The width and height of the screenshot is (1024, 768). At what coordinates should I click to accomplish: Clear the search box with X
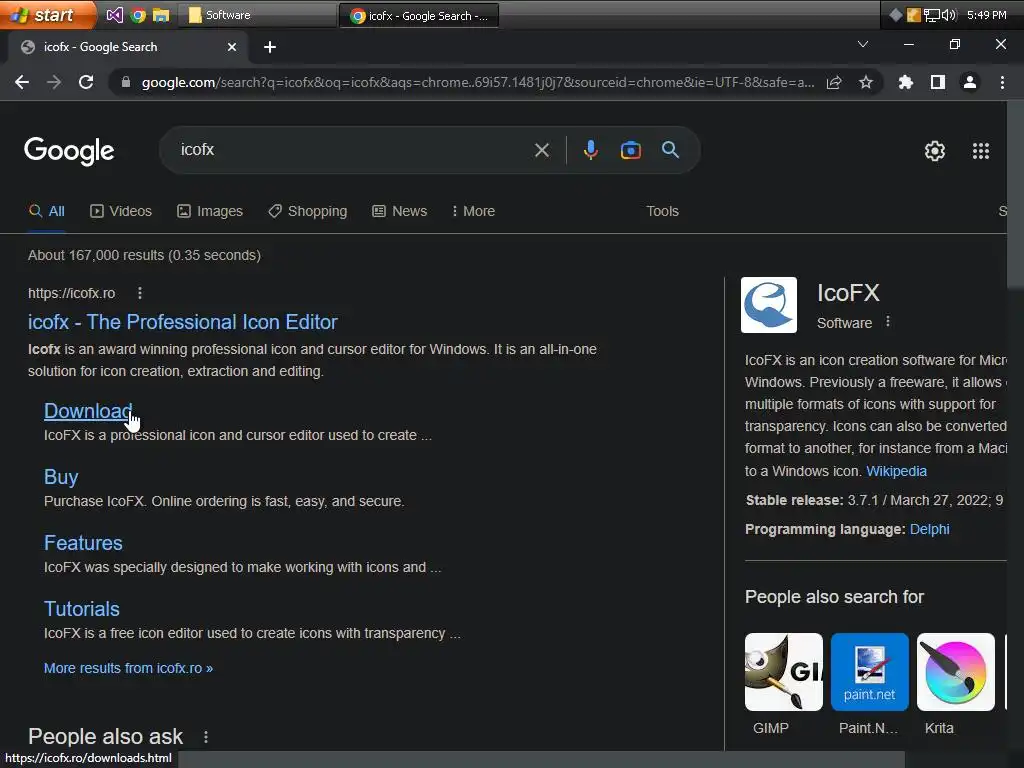tap(542, 150)
